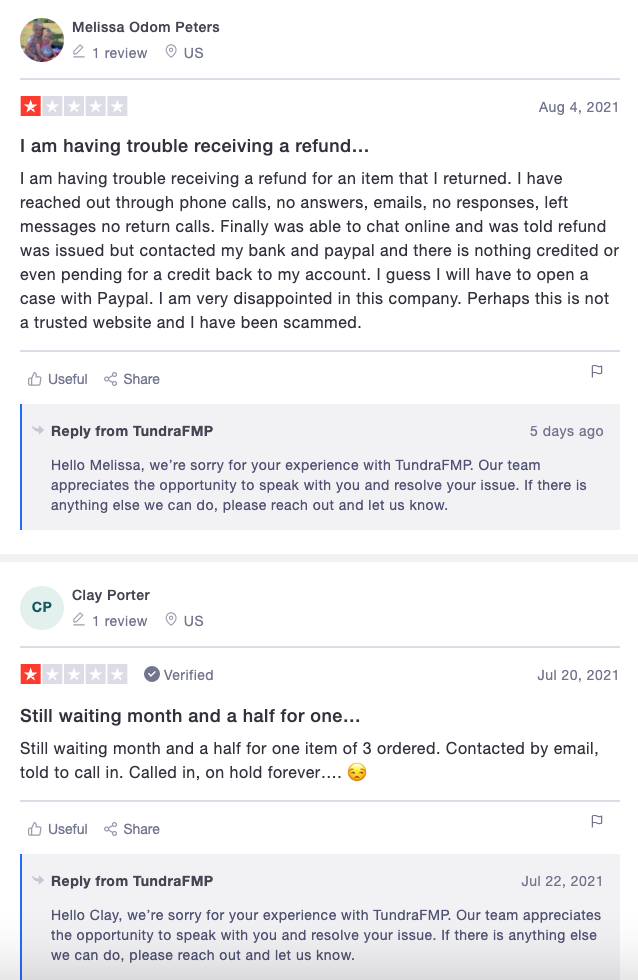Click Melissa Odom Peters' profile photo
The width and height of the screenshot is (638, 980).
click(x=42, y=40)
